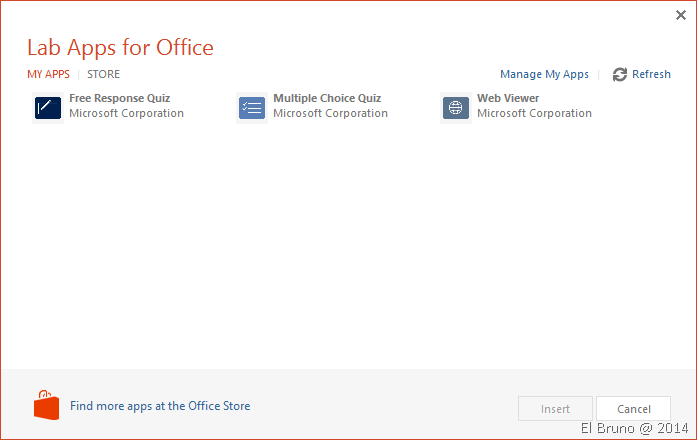This screenshot has width=697, height=440.
Task: Select the Multiple Choice Quiz checklist icon
Action: coord(252,107)
